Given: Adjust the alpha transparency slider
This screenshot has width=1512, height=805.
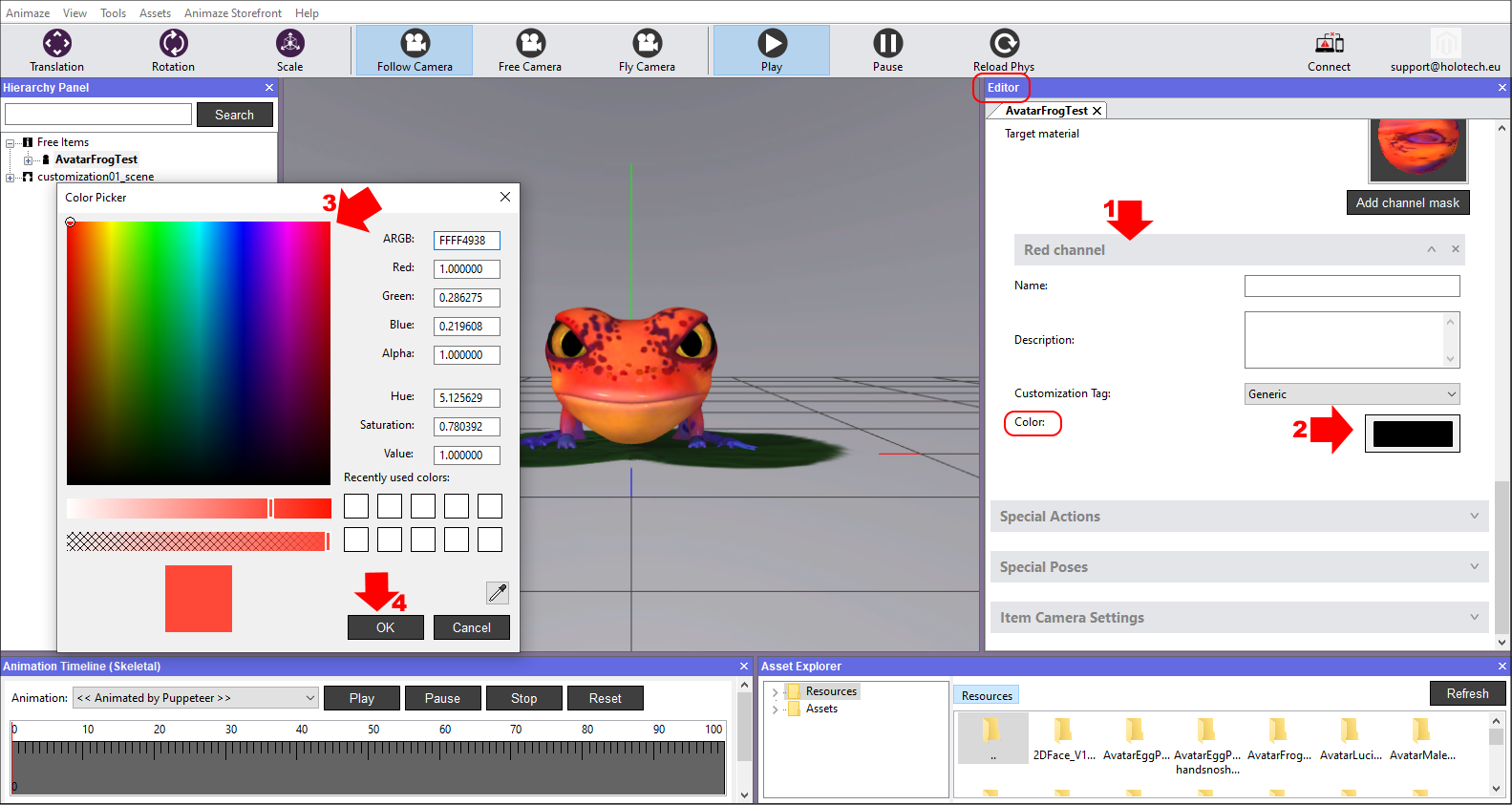Looking at the screenshot, I should 199,541.
